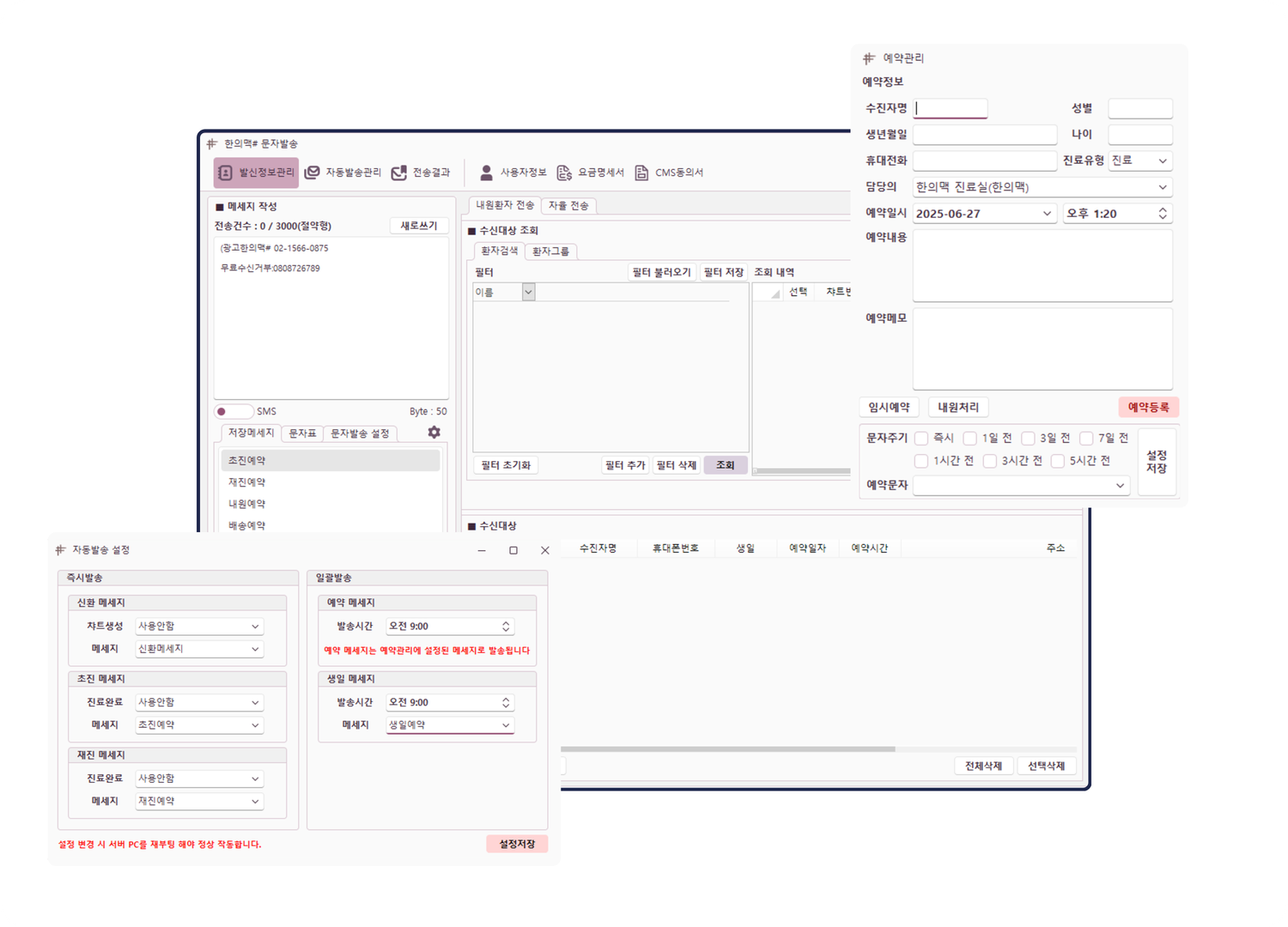Click the 새로쓰기 button
Image resolution: width=1288 pixels, height=927 pixels.
[419, 226]
